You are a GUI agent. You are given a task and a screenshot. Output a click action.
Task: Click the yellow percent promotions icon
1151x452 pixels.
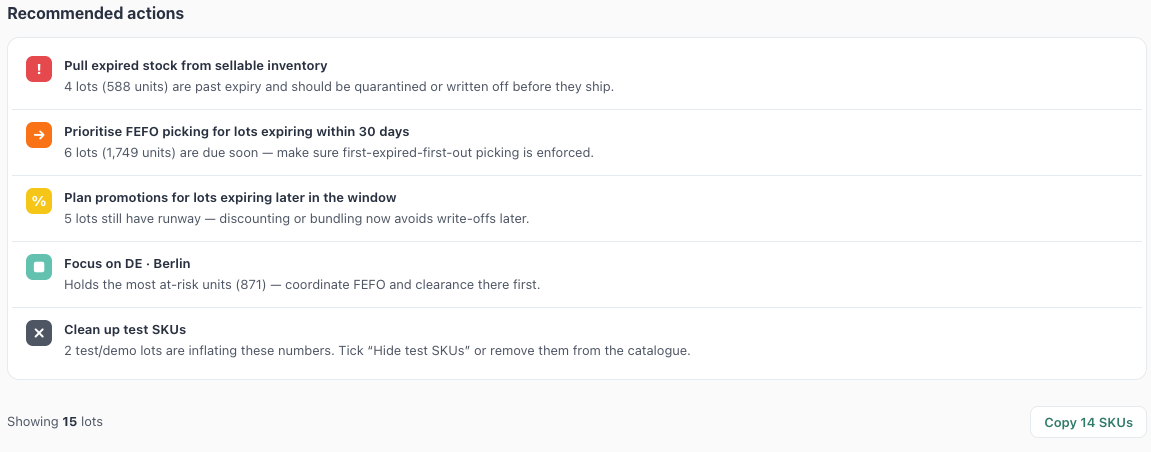pos(39,201)
